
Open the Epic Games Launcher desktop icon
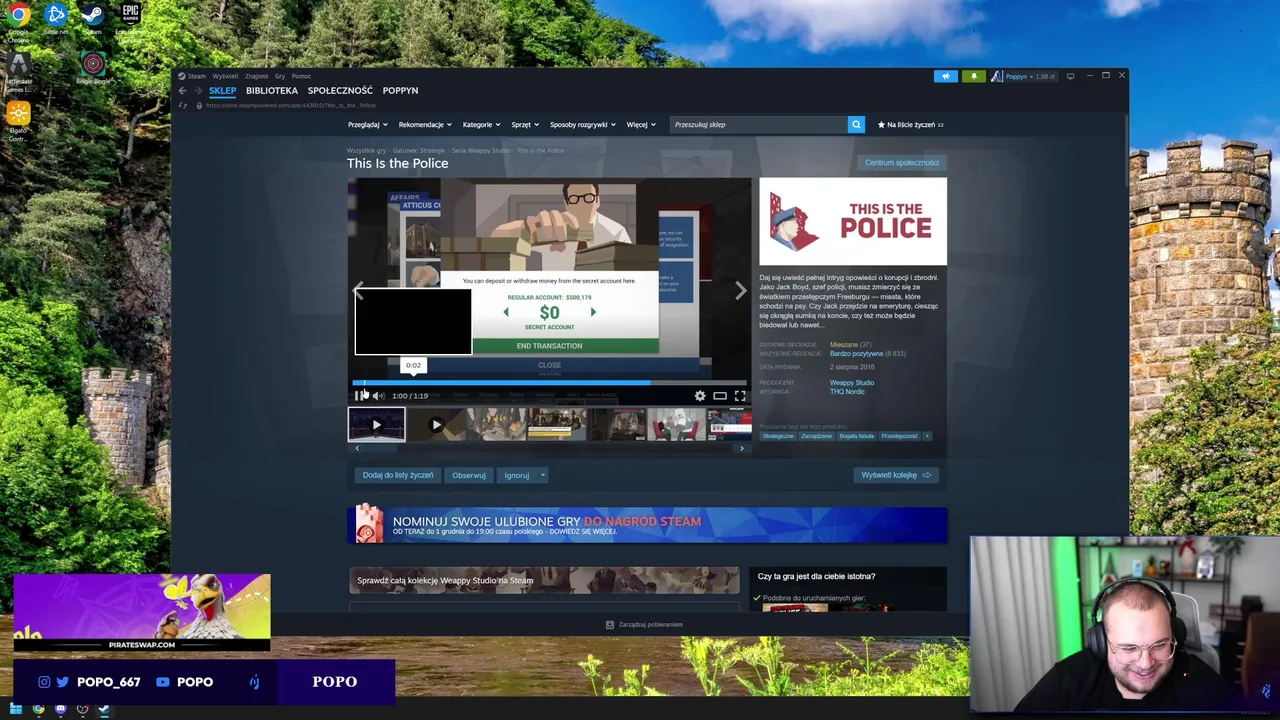pos(129,18)
